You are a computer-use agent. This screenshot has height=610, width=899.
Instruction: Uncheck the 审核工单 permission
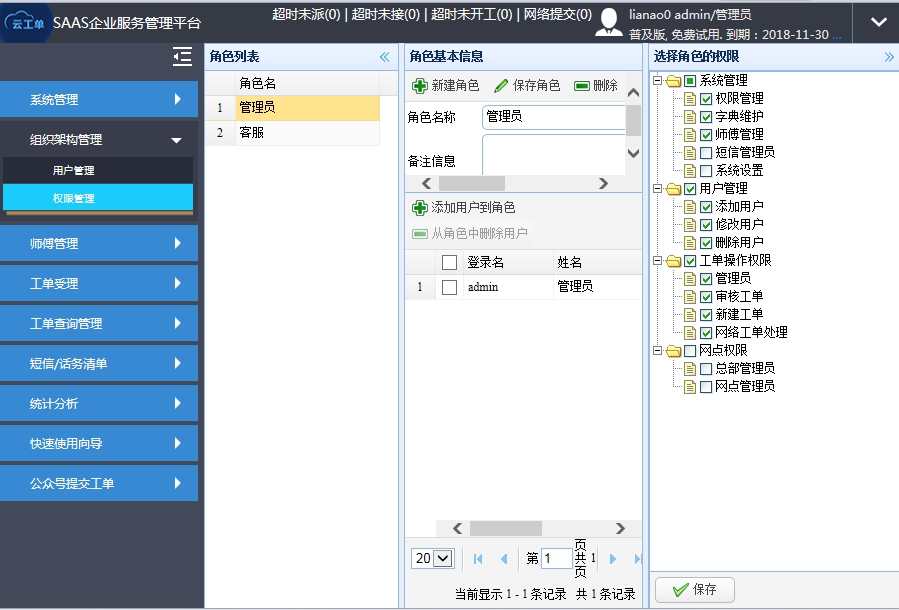click(706, 297)
